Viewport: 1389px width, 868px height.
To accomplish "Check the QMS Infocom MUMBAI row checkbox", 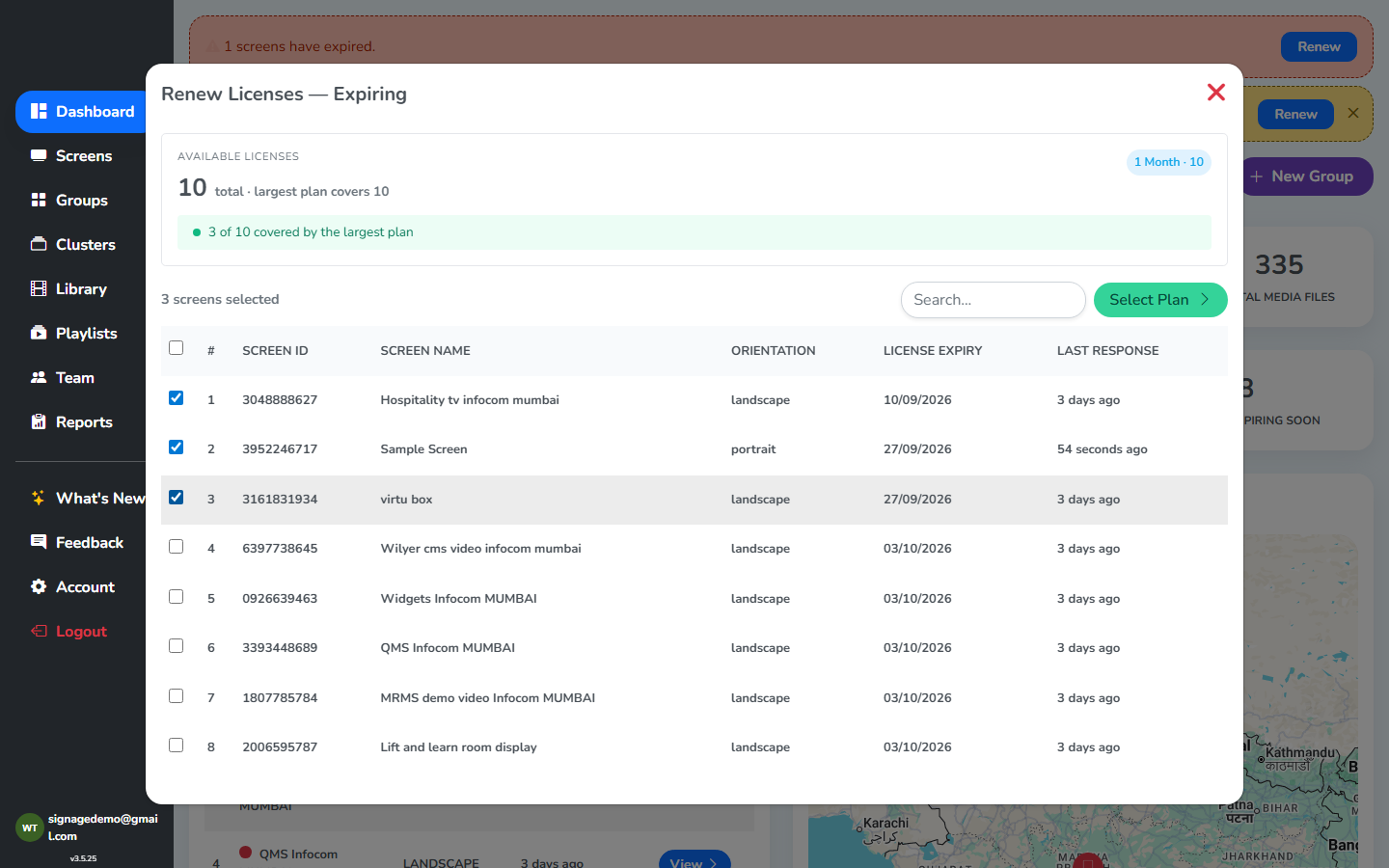I will tap(176, 646).
